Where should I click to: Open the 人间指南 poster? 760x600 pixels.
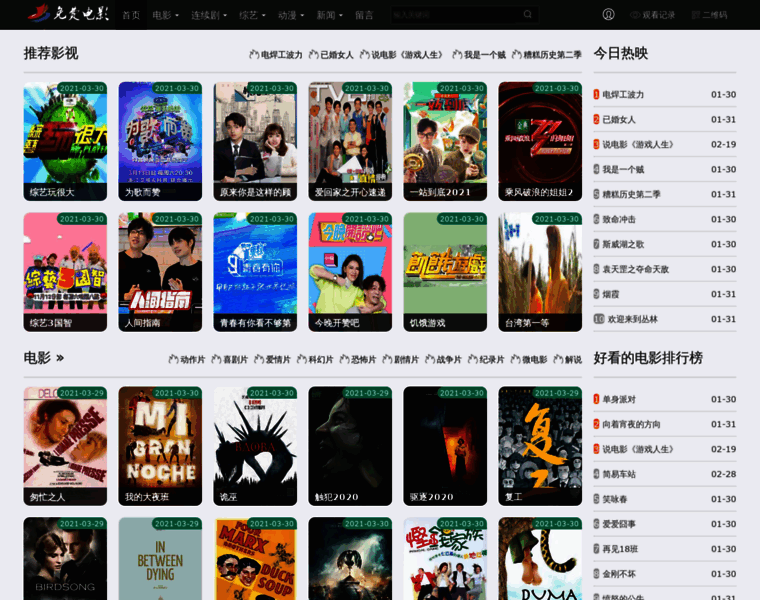160,272
